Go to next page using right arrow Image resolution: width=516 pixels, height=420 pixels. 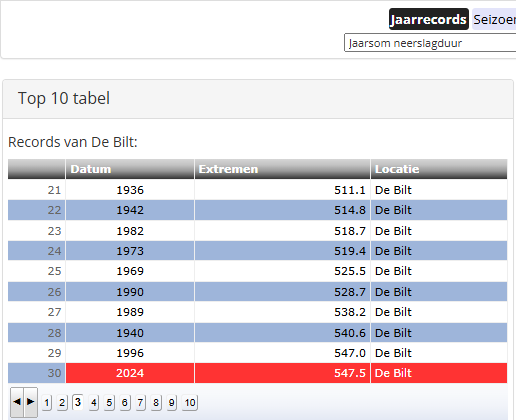point(30,402)
